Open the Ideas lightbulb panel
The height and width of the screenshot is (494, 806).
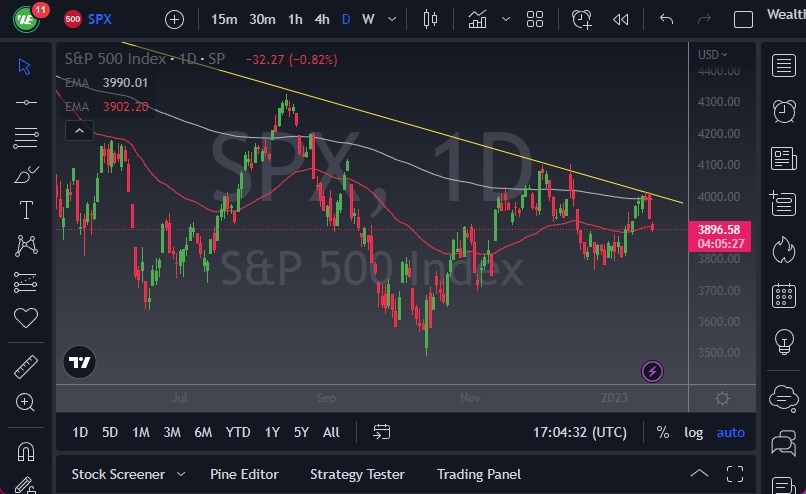(x=784, y=342)
